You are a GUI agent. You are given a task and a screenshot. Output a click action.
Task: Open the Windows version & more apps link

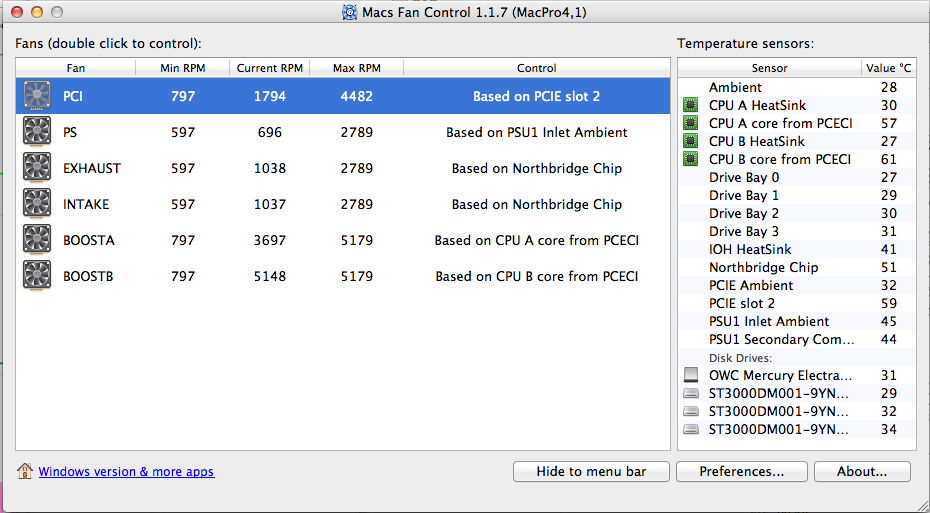[x=126, y=471]
